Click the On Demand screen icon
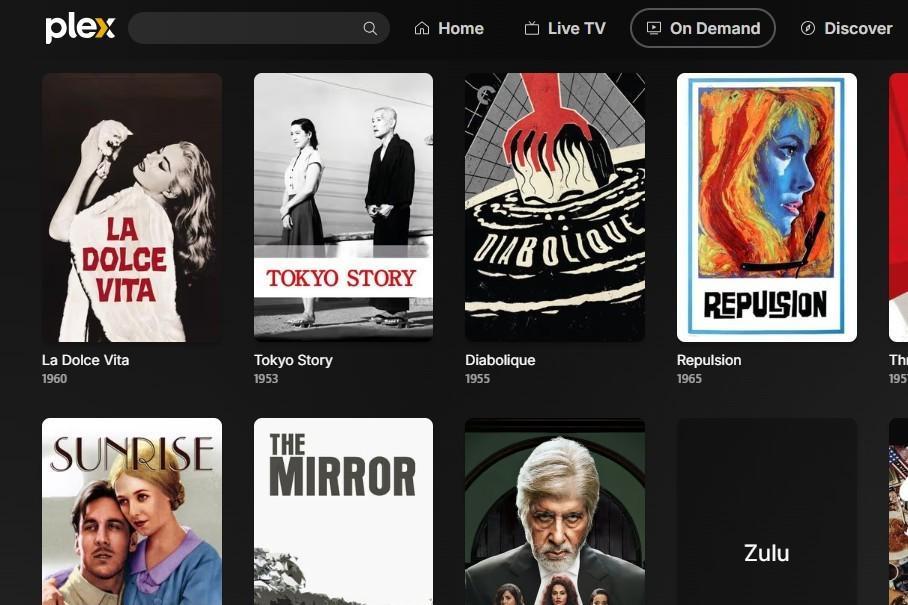 (x=654, y=28)
